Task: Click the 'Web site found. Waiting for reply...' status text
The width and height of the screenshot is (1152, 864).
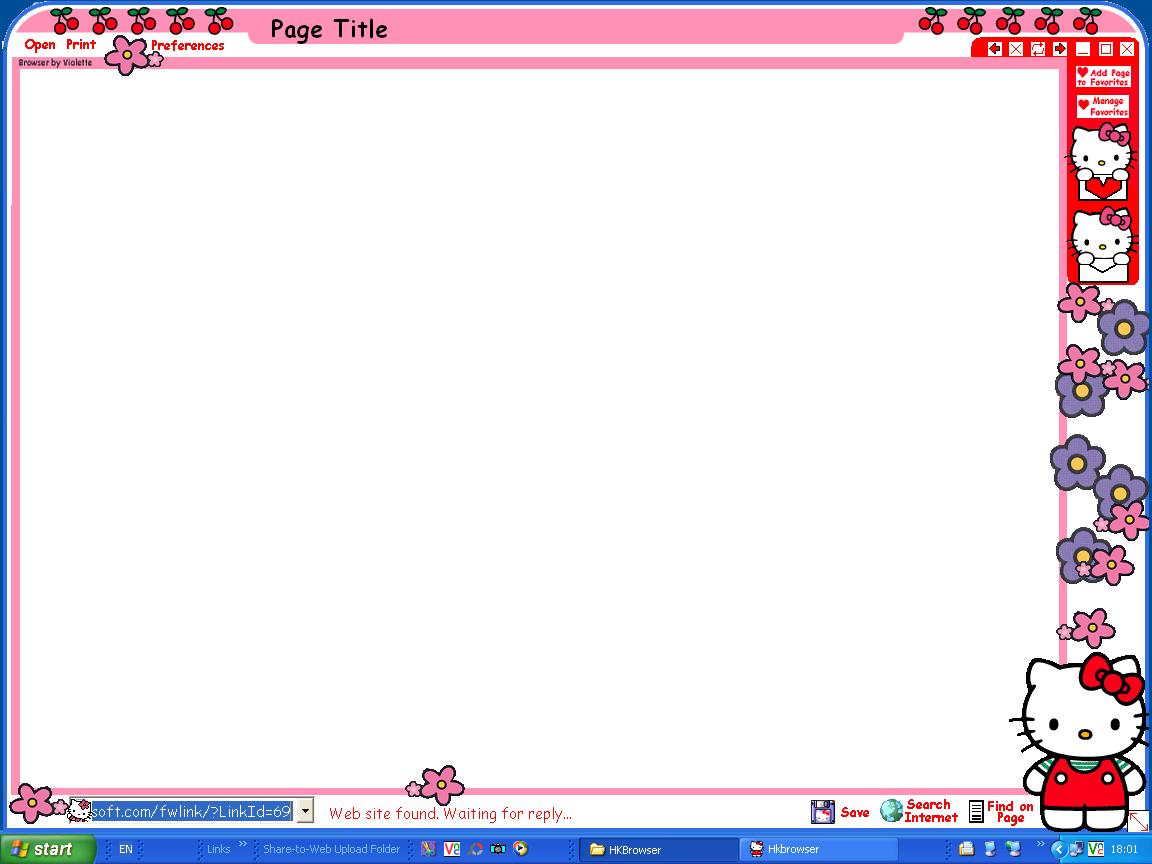Action: tap(450, 813)
